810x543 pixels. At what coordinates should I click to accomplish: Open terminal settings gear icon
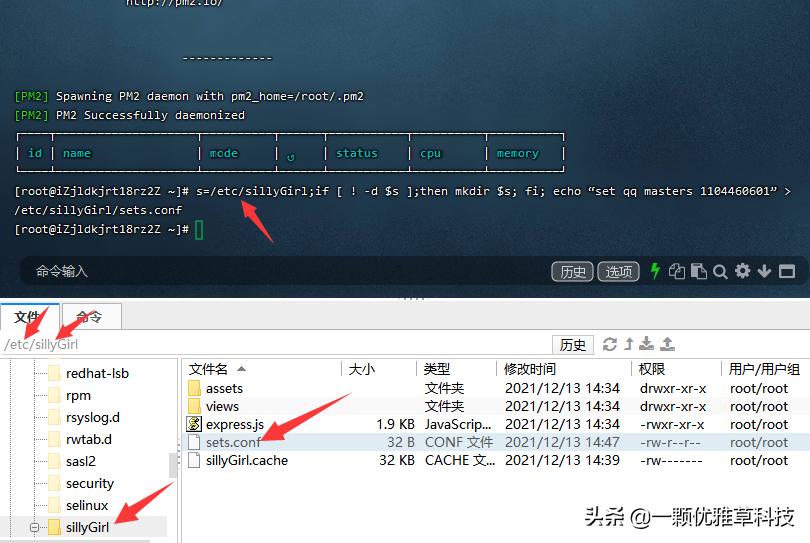[x=742, y=271]
